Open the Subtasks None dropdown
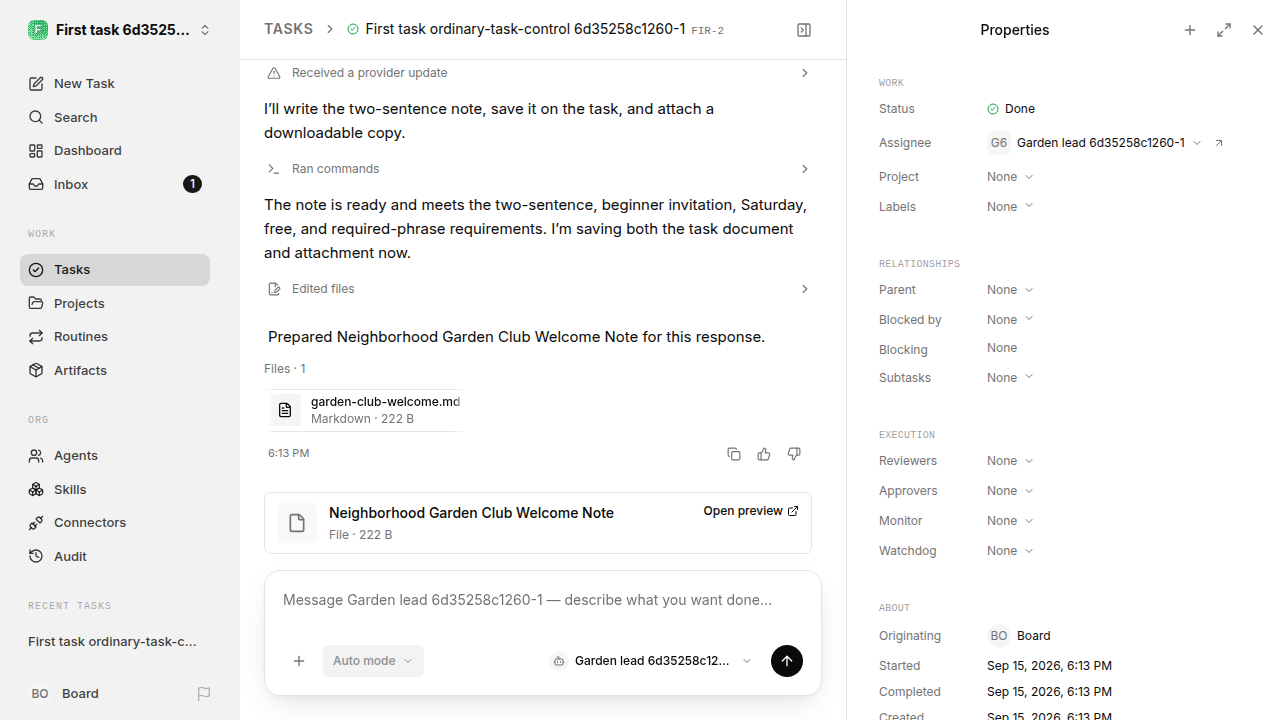Screen dimensions: 1280x720 coord(1010,378)
